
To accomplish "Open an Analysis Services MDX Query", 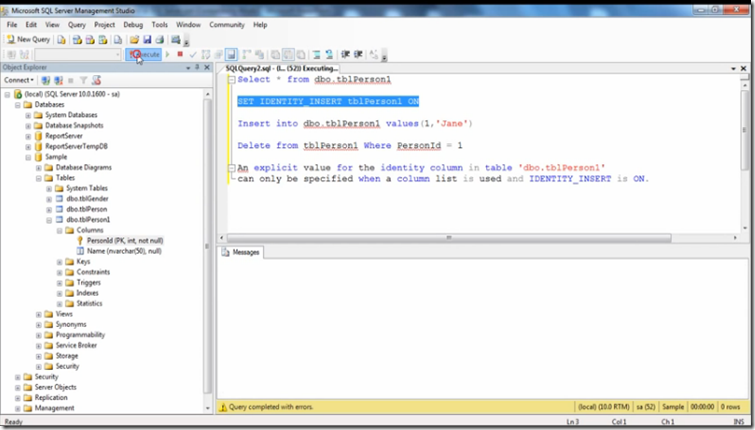I will (x=77, y=39).
